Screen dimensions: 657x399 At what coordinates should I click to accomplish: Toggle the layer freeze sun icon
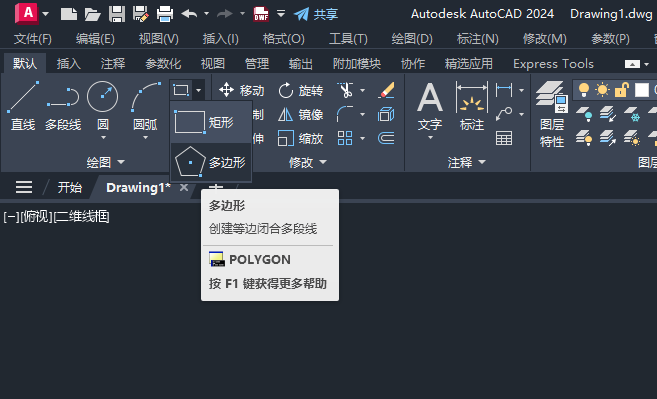pos(602,90)
